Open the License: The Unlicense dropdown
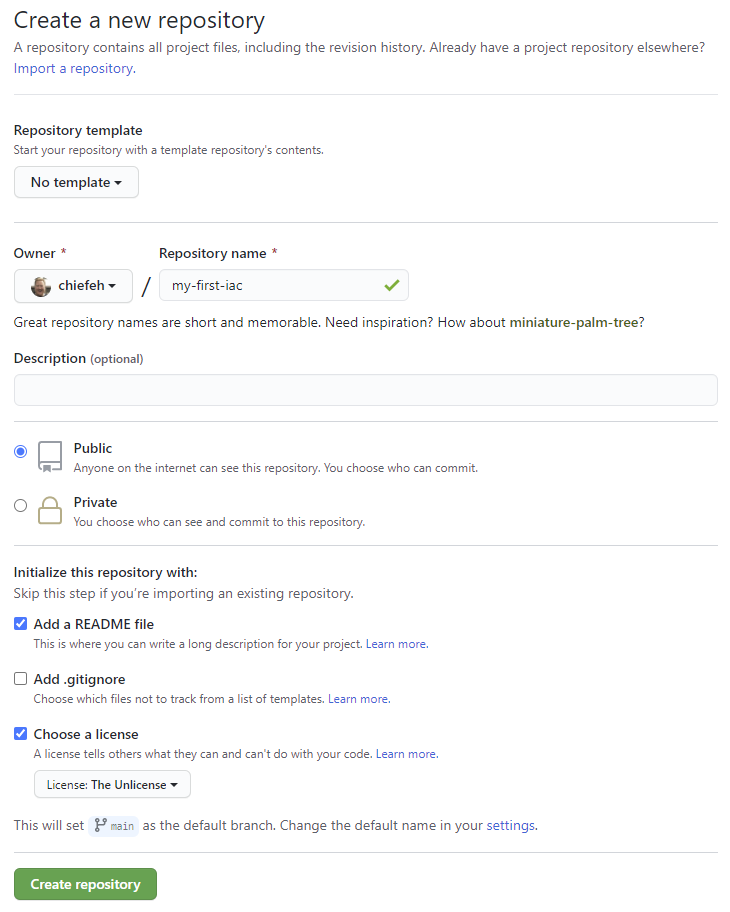The width and height of the screenshot is (730, 912). point(112,785)
